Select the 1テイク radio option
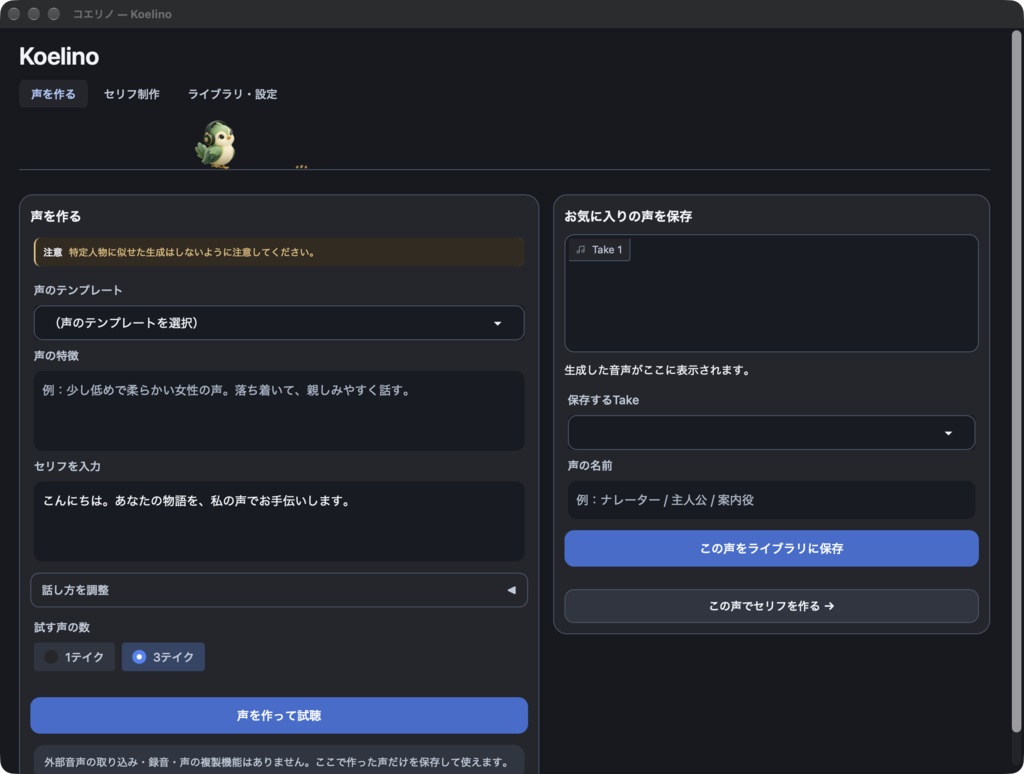The height and width of the screenshot is (774, 1024). pyautogui.click(x=74, y=657)
